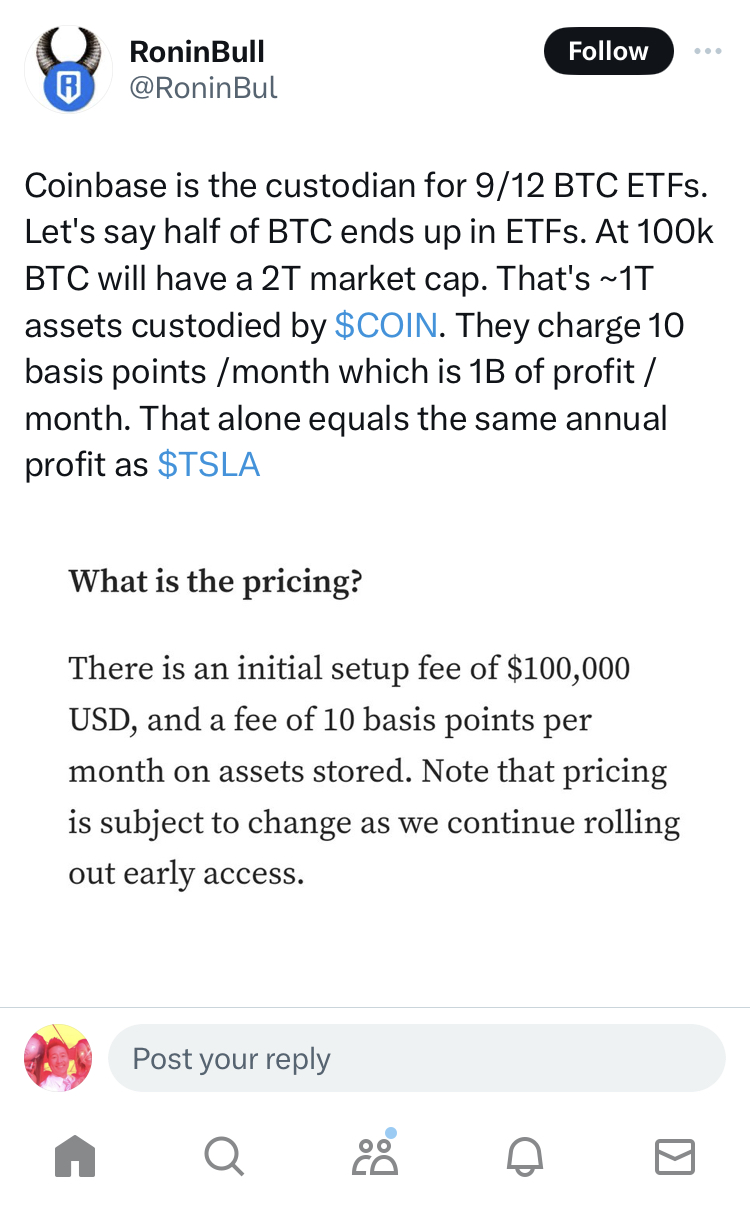Open the Notifications bell icon
The image size is (750, 1206).
click(x=524, y=1157)
